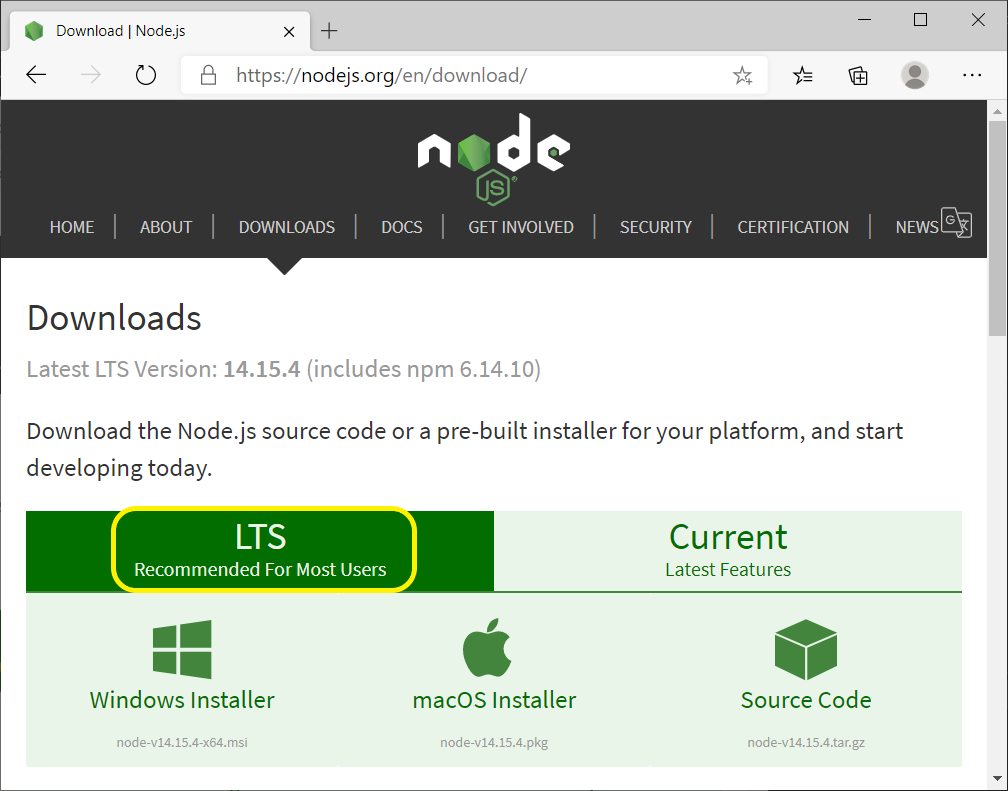Click the browser forward arrow
1008x791 pixels.
click(91, 75)
